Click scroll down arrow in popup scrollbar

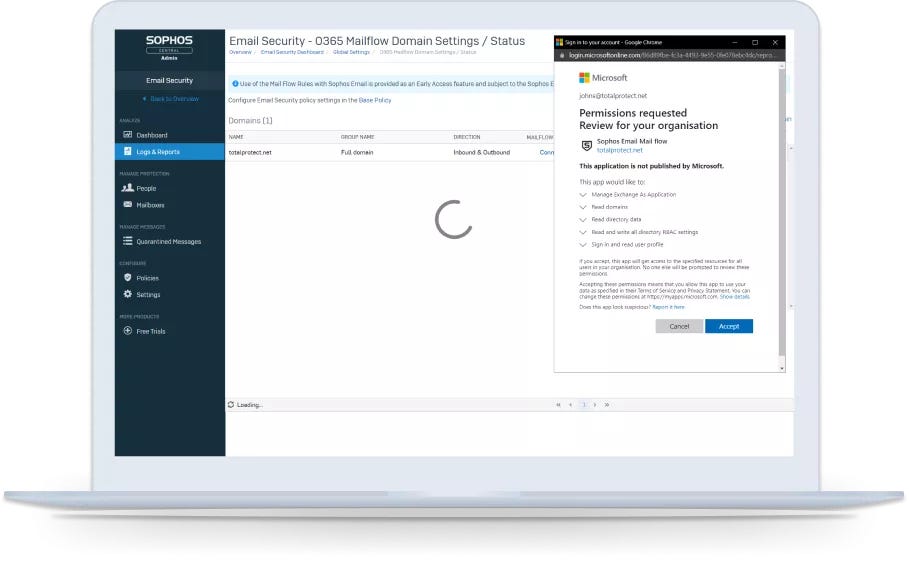[x=781, y=368]
